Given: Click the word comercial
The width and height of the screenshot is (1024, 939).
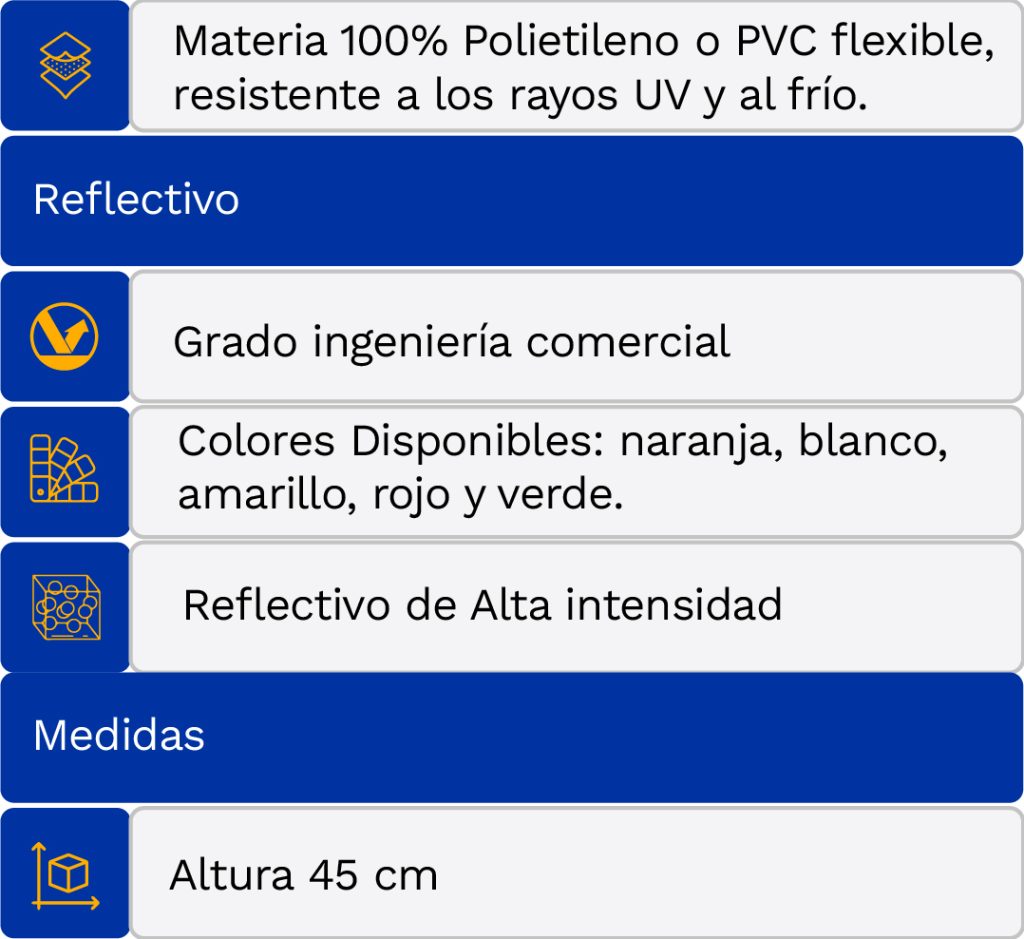Looking at the screenshot, I should tap(628, 342).
